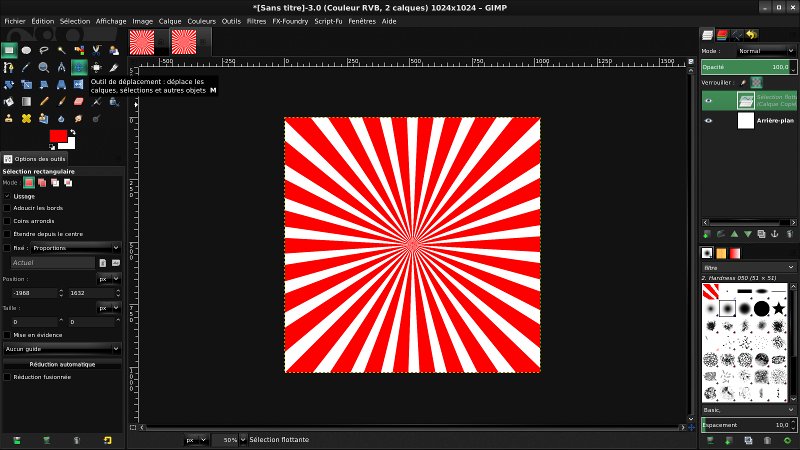Viewport: 800px width, 450px height.
Task: Select the Ellipse Select tool
Action: [27, 50]
